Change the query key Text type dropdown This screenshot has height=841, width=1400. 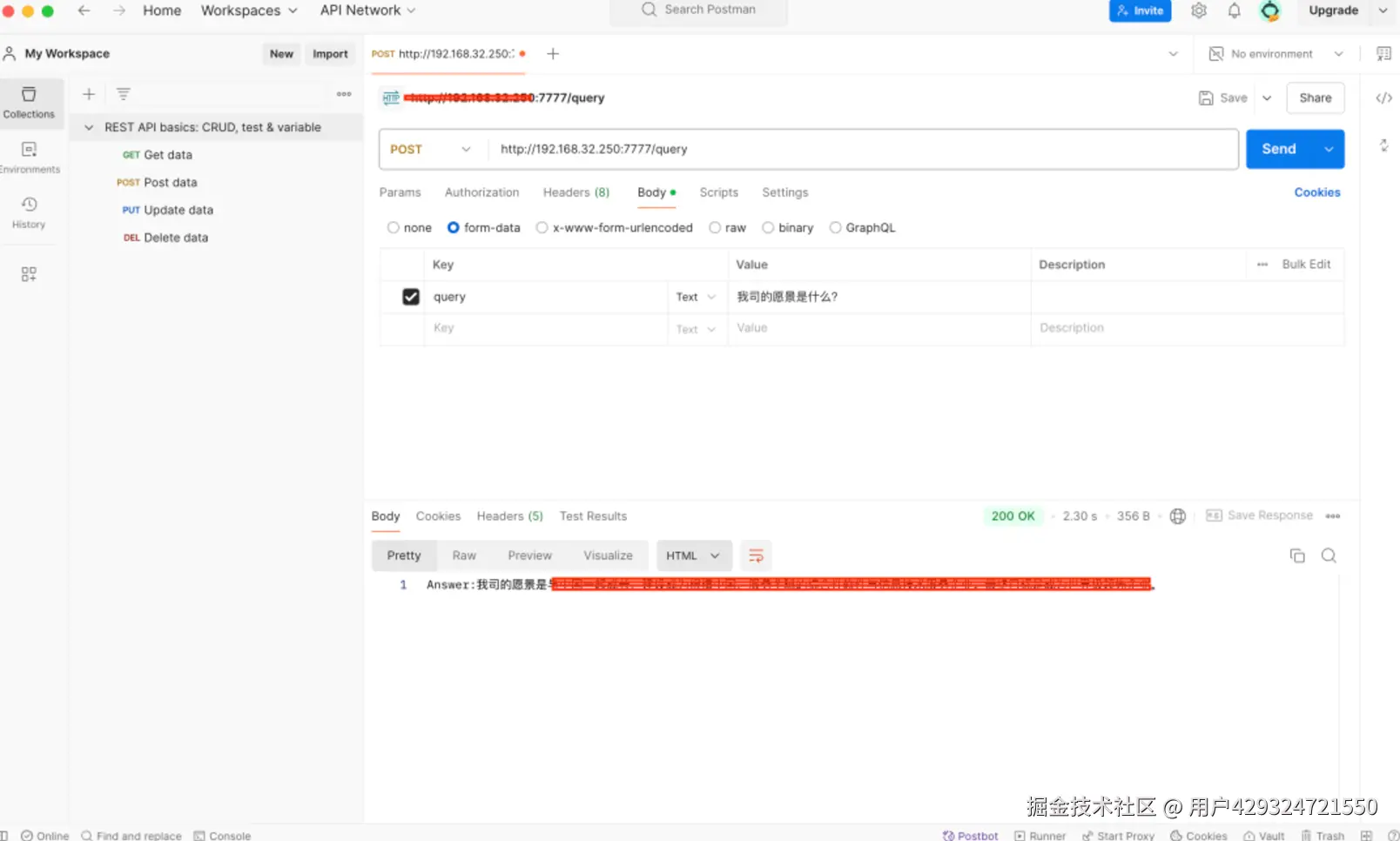pos(696,297)
